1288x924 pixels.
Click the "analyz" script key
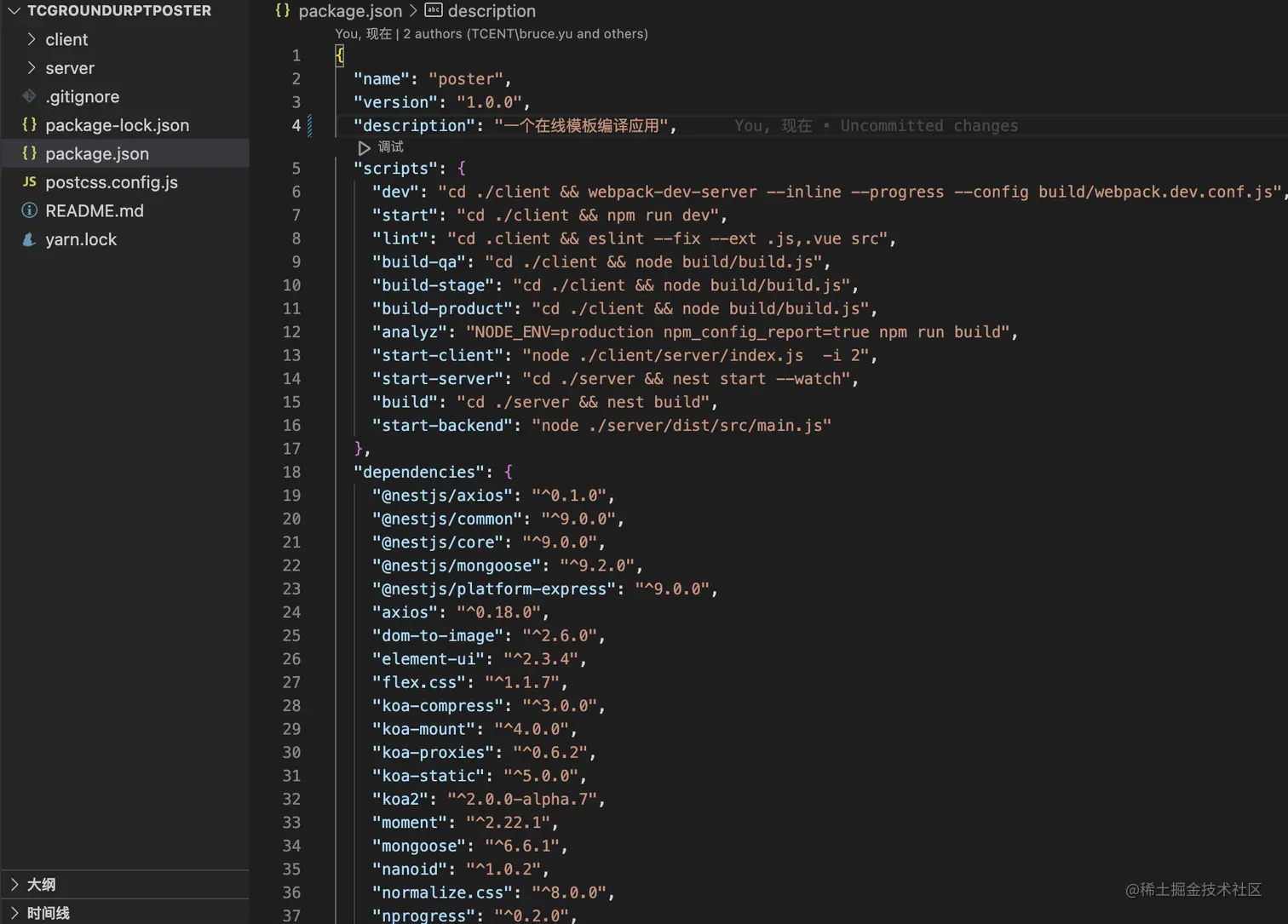(x=410, y=332)
